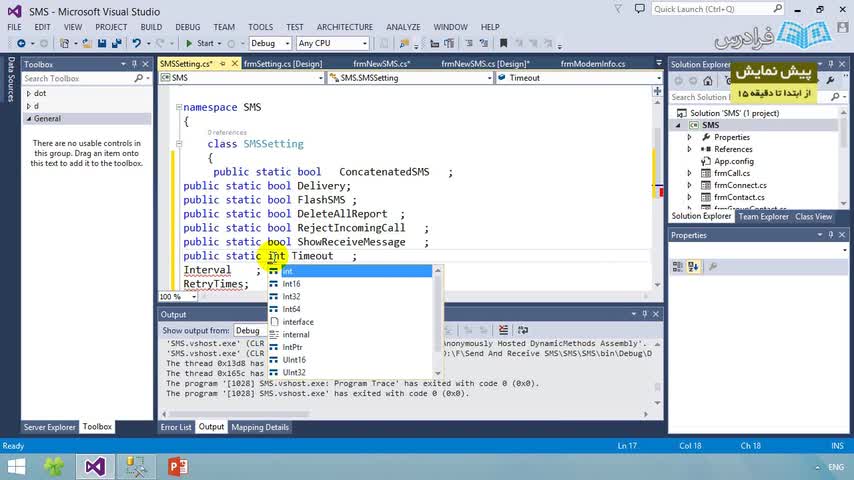Viewport: 854px width, 480px height.
Task: Click the Navigate Backward toolbar icon
Action: [21, 43]
